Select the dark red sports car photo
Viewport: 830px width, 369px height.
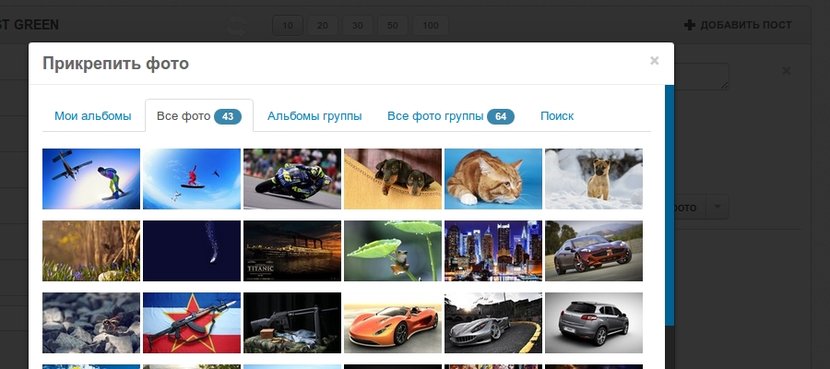point(594,251)
